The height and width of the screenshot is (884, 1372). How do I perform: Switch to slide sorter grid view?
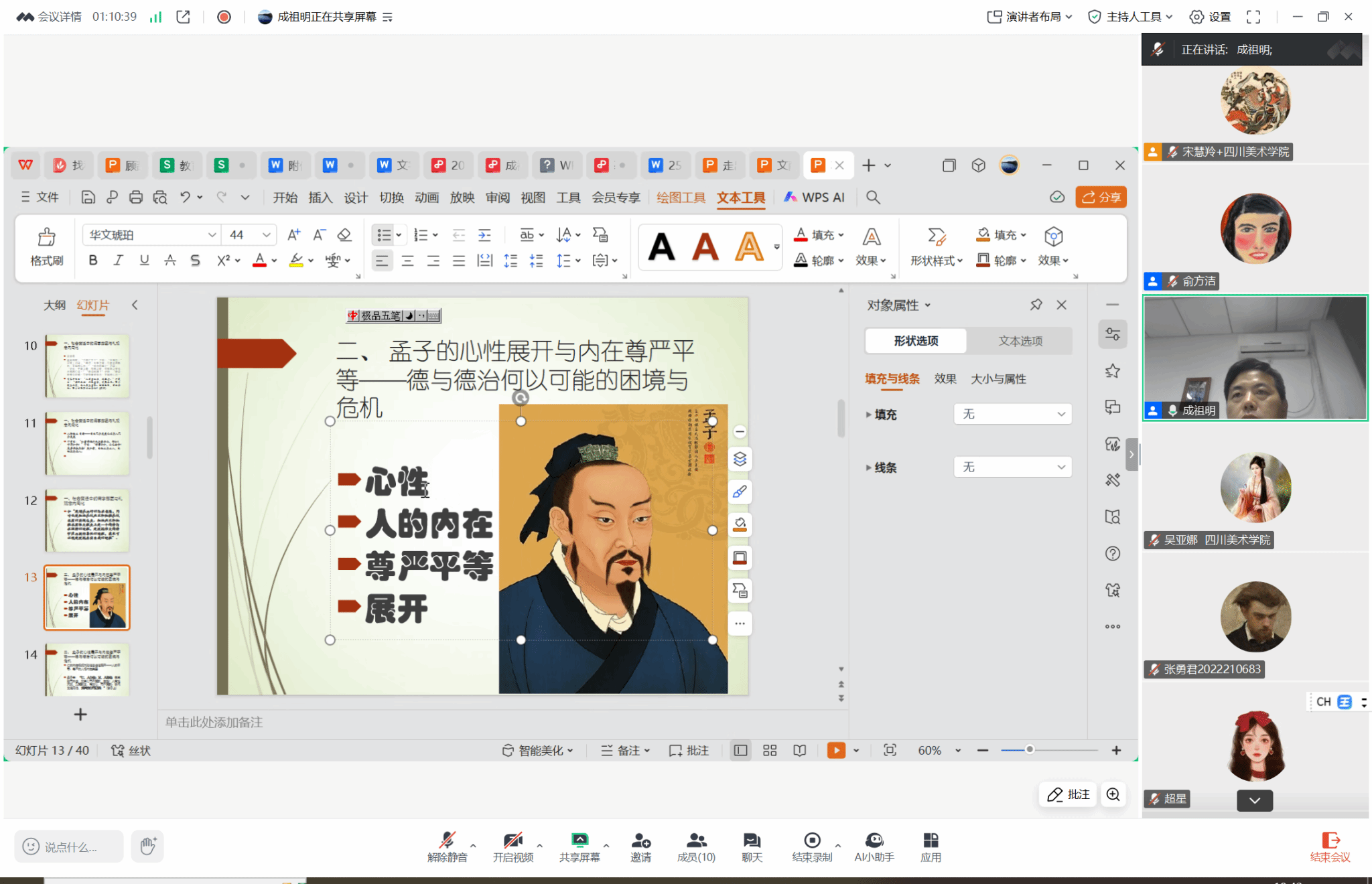coord(770,751)
